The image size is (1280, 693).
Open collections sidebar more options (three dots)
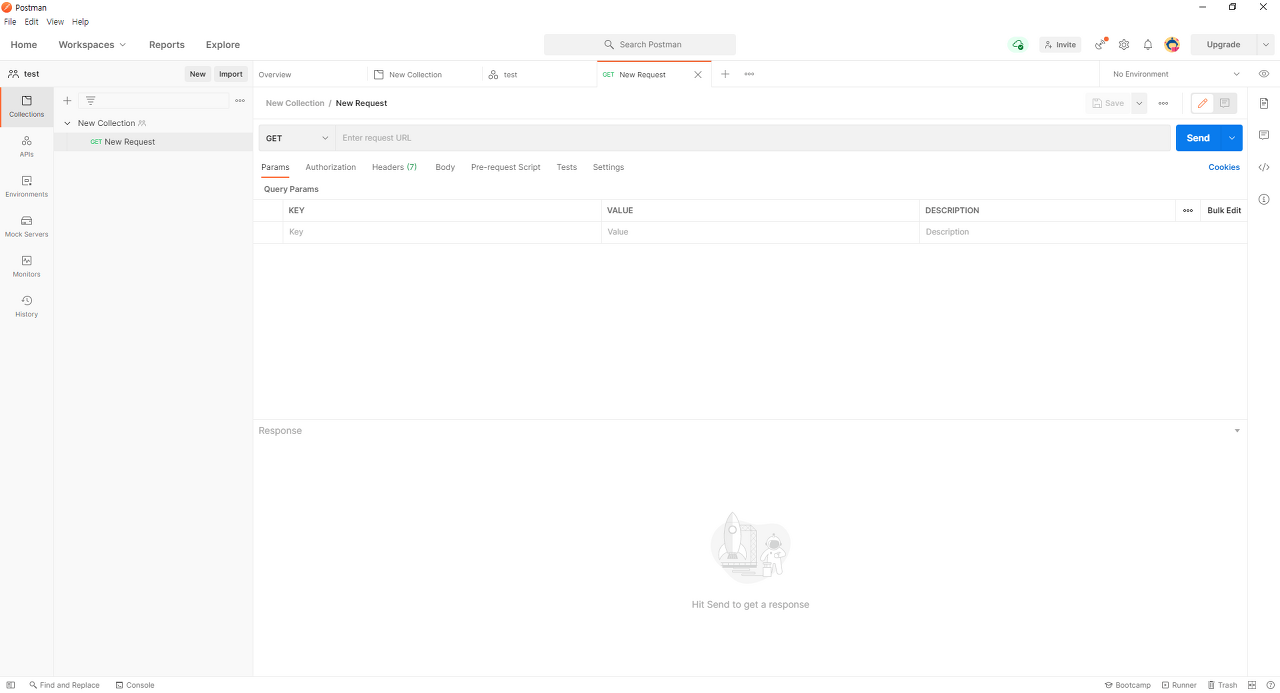tap(240, 101)
